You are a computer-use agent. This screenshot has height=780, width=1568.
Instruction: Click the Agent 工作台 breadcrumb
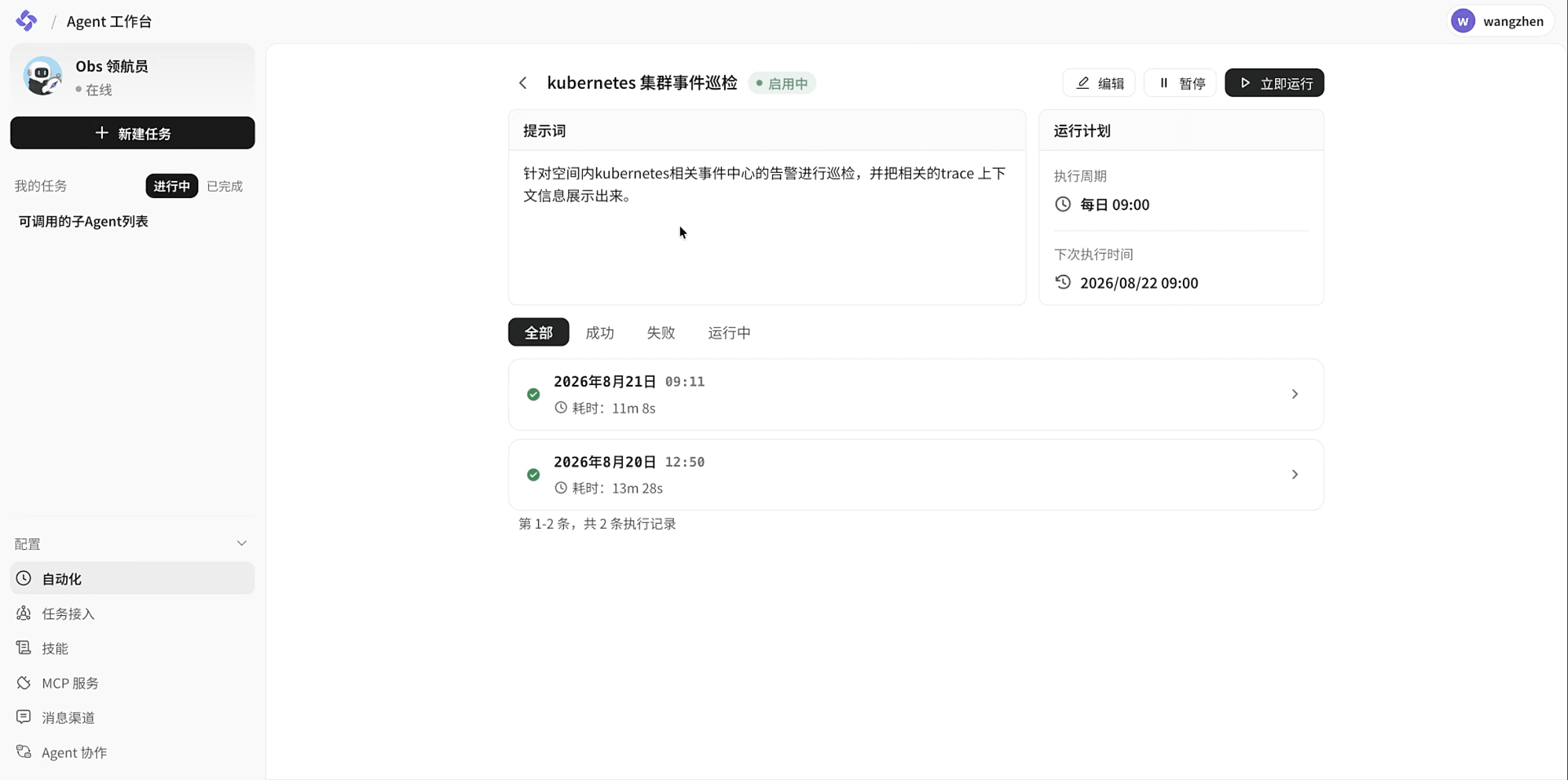(x=109, y=21)
